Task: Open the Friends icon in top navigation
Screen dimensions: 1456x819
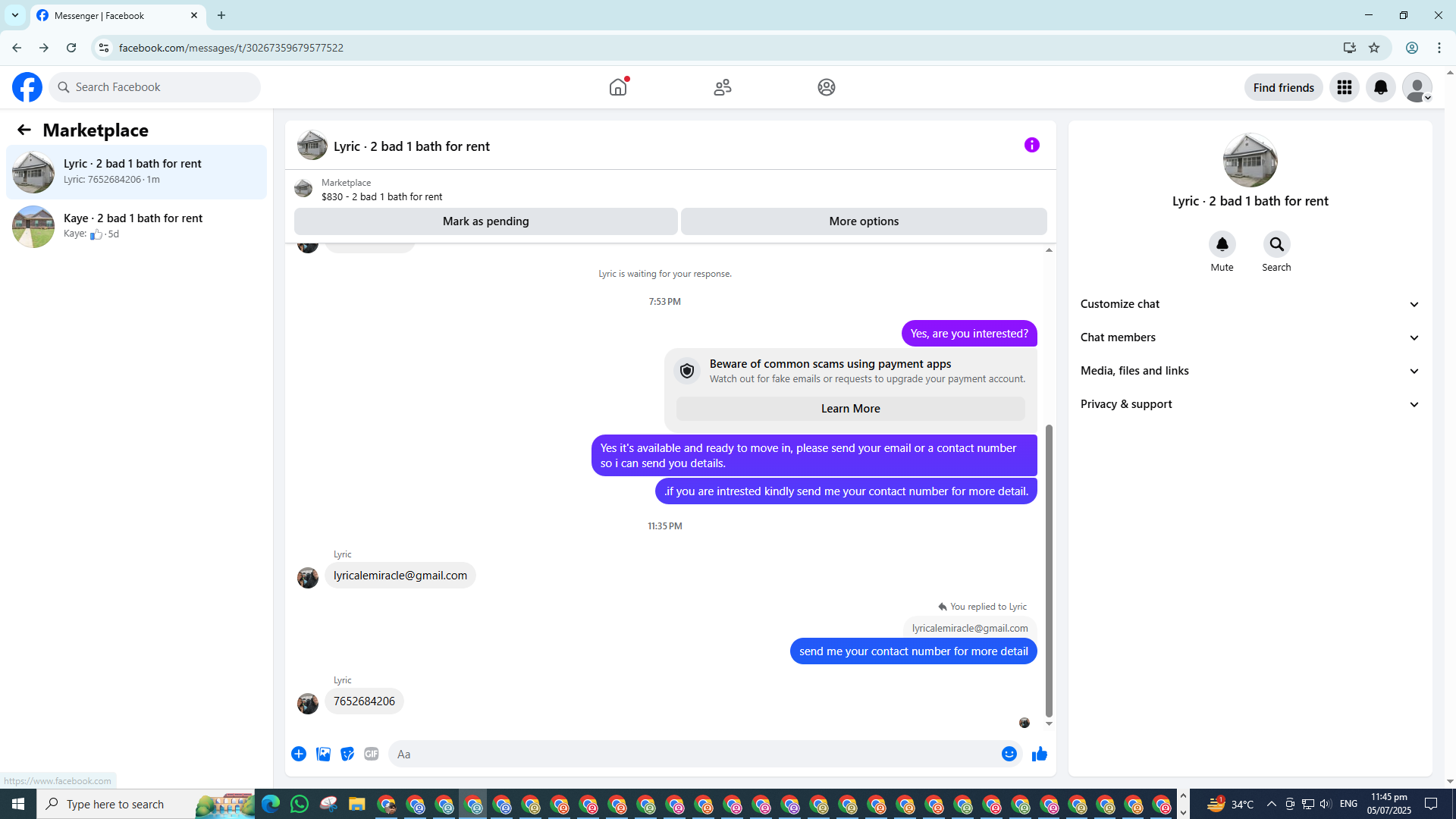Action: tap(722, 87)
